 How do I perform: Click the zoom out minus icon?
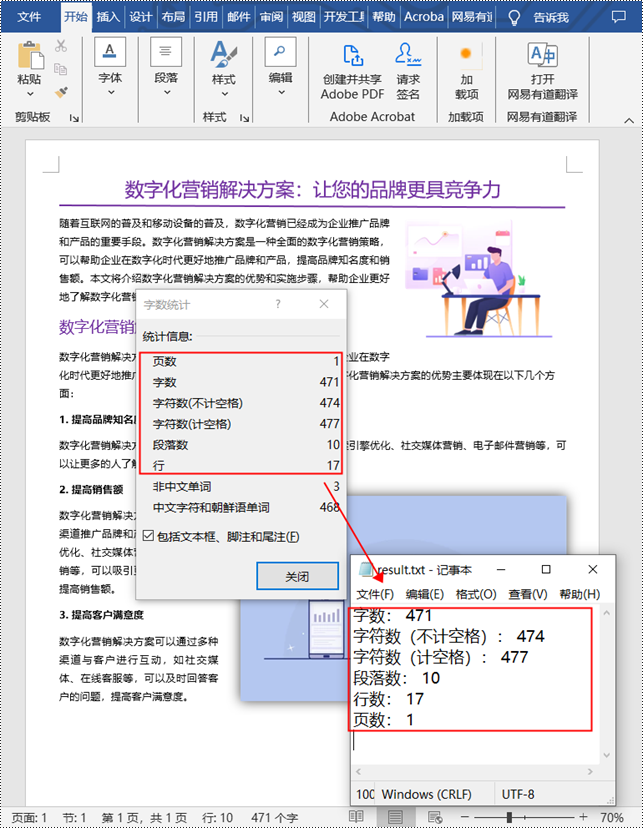pyautogui.click(x=465, y=817)
